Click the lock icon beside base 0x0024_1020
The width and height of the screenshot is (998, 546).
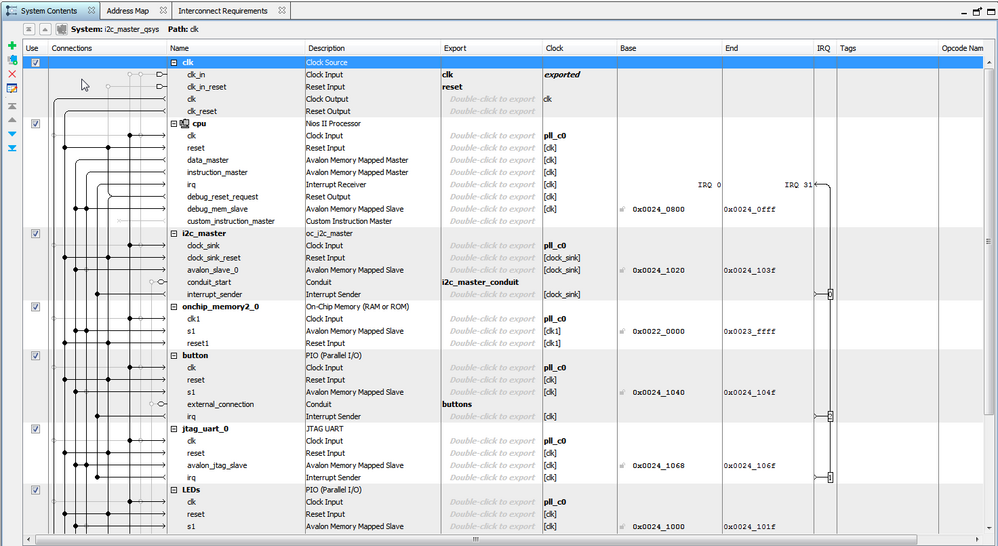click(x=622, y=270)
